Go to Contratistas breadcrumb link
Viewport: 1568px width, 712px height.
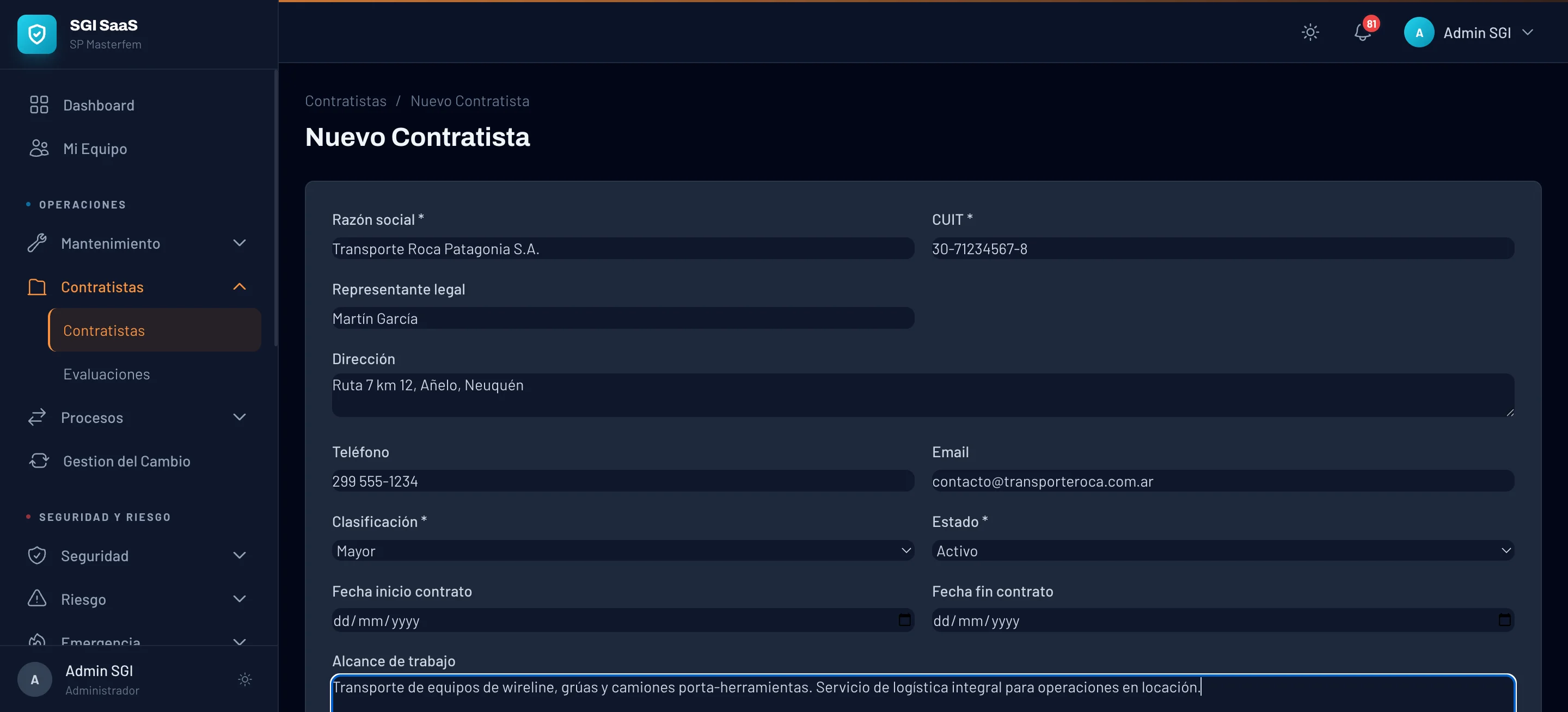click(x=345, y=101)
